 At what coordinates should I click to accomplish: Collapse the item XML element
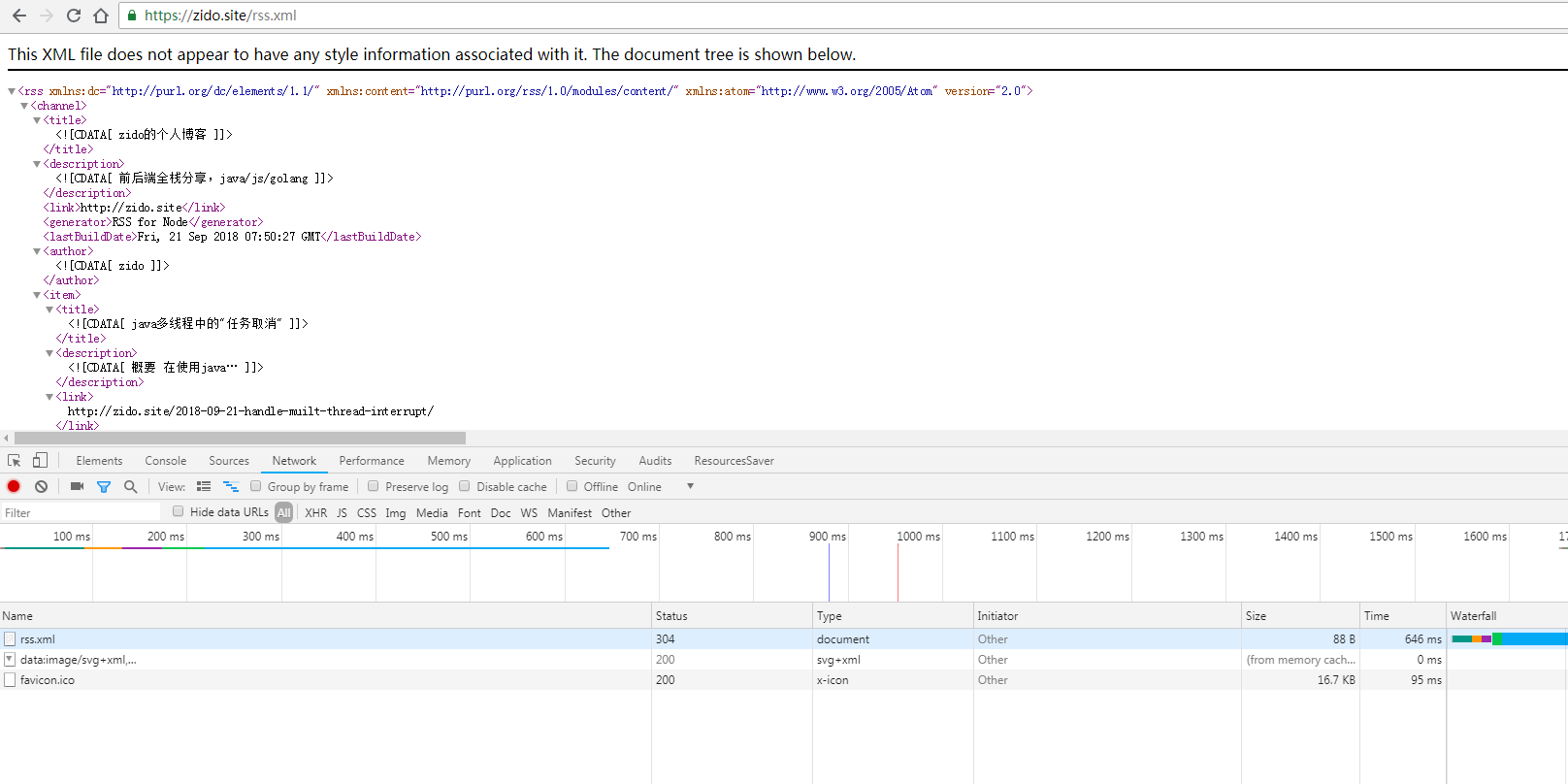(37, 295)
